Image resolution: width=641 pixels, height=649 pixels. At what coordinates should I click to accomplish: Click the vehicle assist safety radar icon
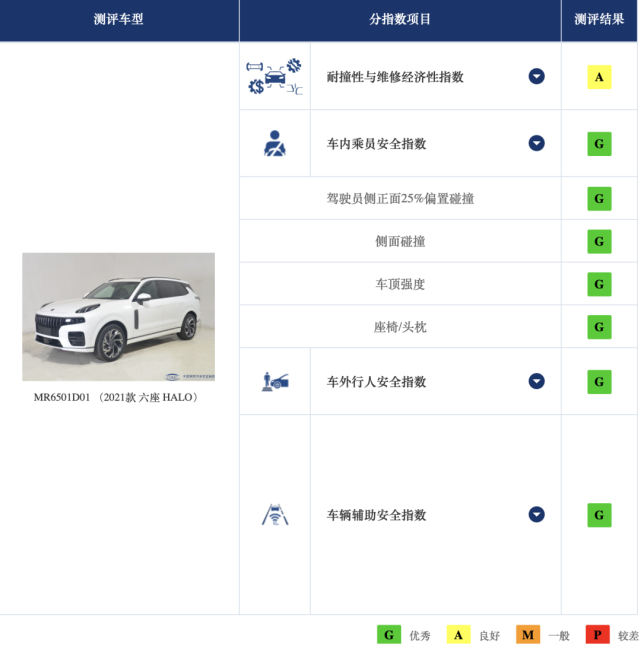[x=275, y=514]
